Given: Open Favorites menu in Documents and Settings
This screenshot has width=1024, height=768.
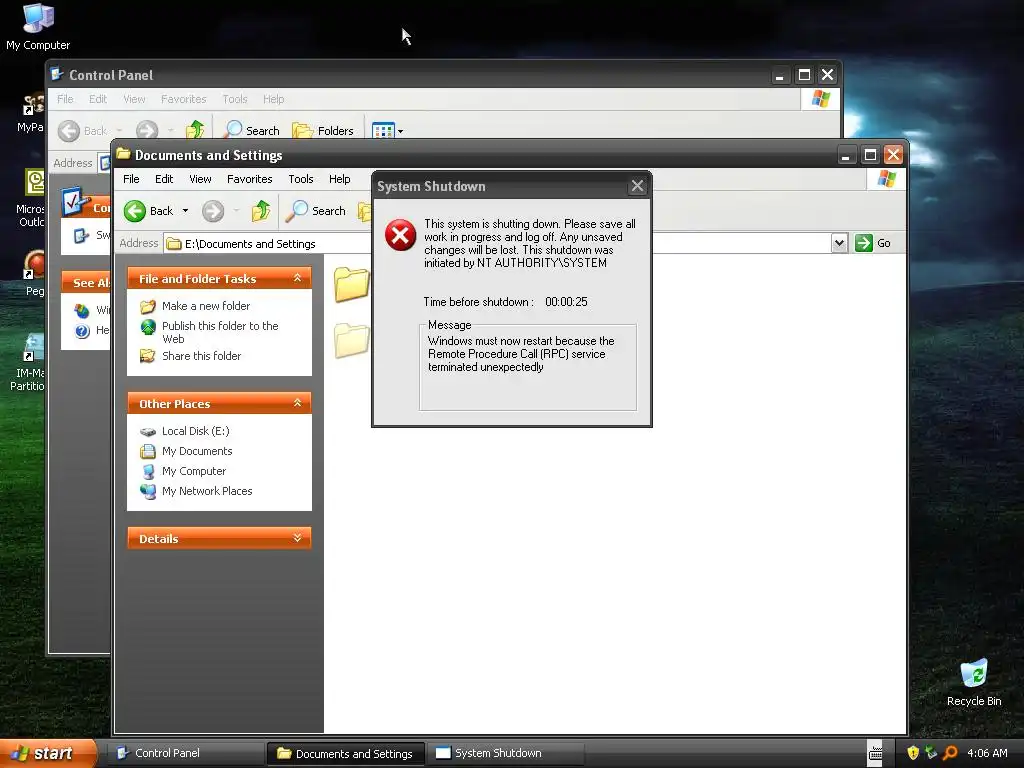Looking at the screenshot, I should click(x=249, y=179).
